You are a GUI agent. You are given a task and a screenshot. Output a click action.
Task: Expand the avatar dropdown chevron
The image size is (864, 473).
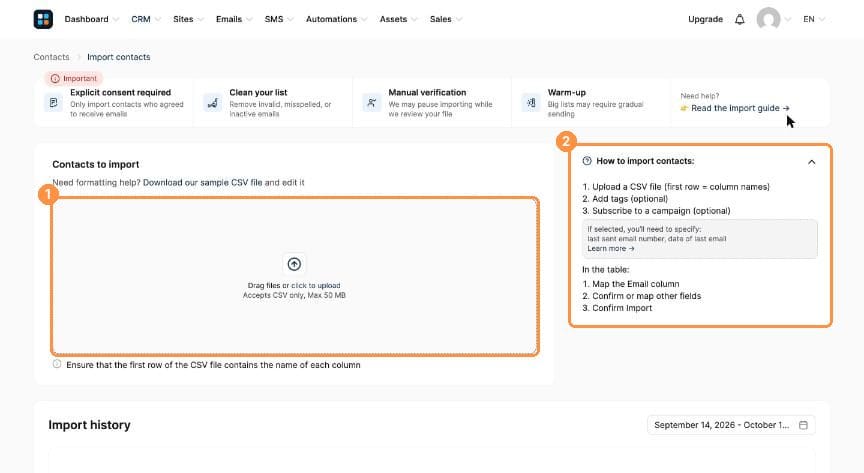[788, 19]
